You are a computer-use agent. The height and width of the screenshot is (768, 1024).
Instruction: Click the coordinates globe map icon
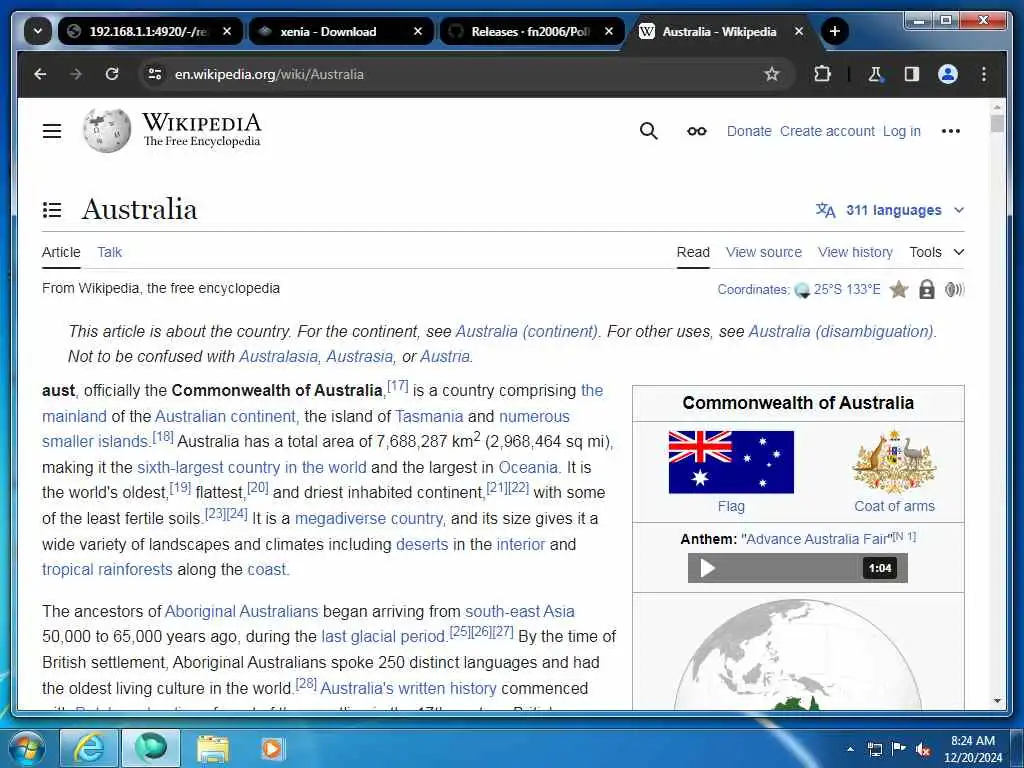click(802, 290)
